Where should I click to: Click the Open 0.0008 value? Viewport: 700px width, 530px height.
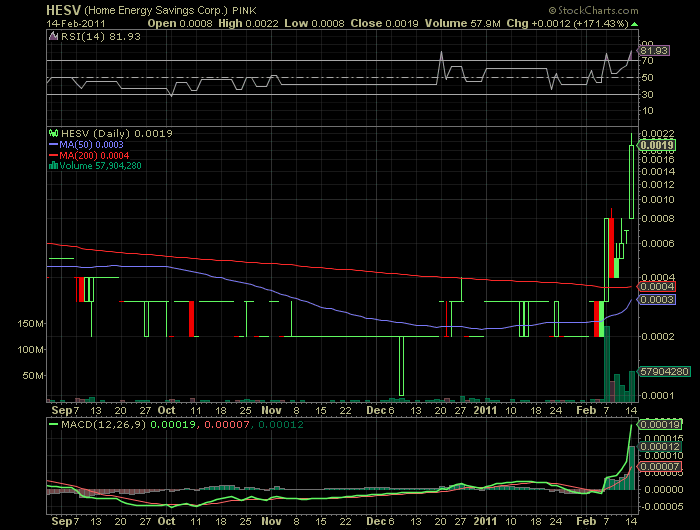[x=180, y=23]
